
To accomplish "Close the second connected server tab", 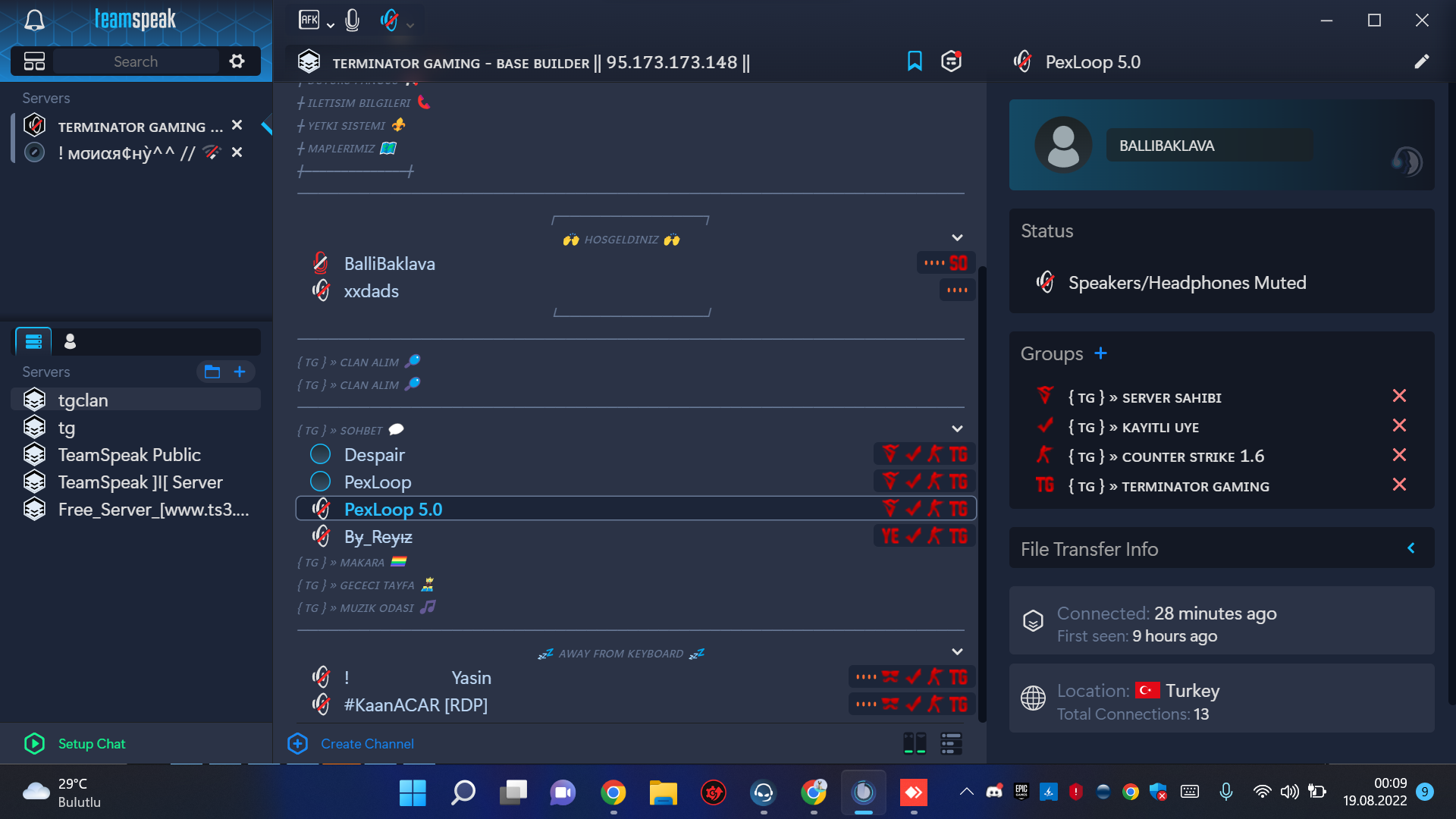I will (x=237, y=152).
